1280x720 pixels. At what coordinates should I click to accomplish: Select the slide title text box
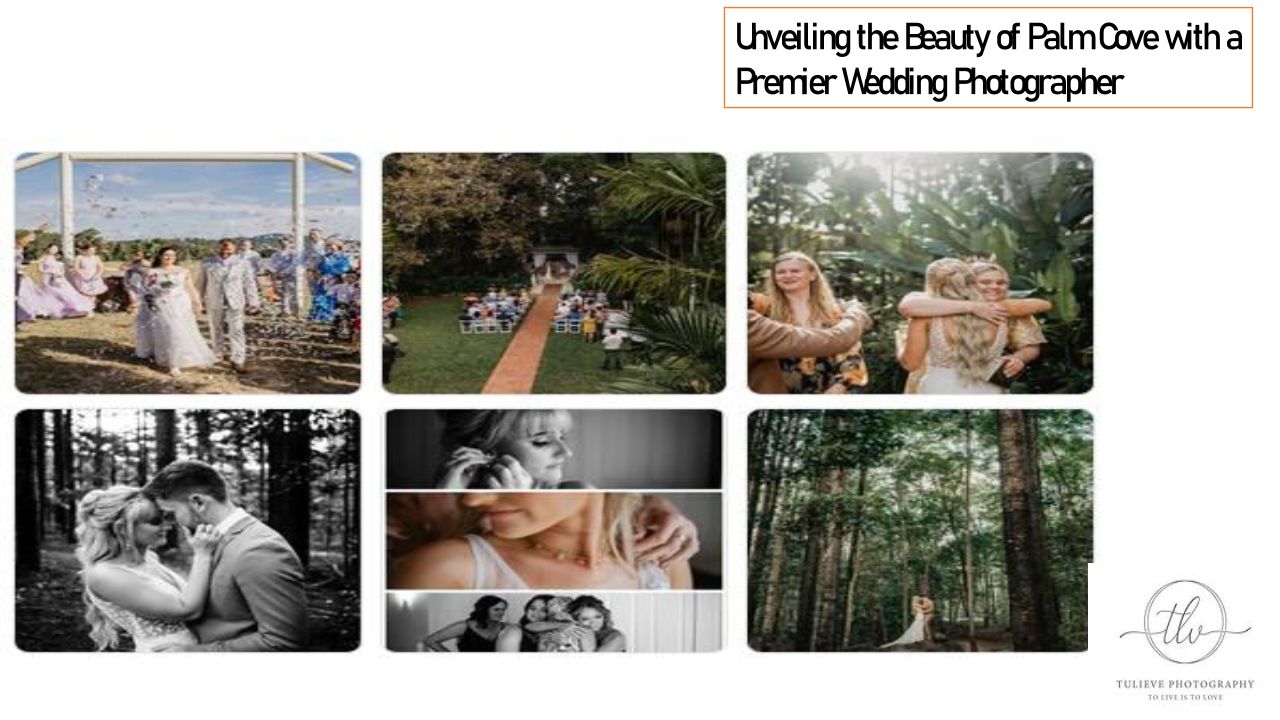(x=988, y=58)
